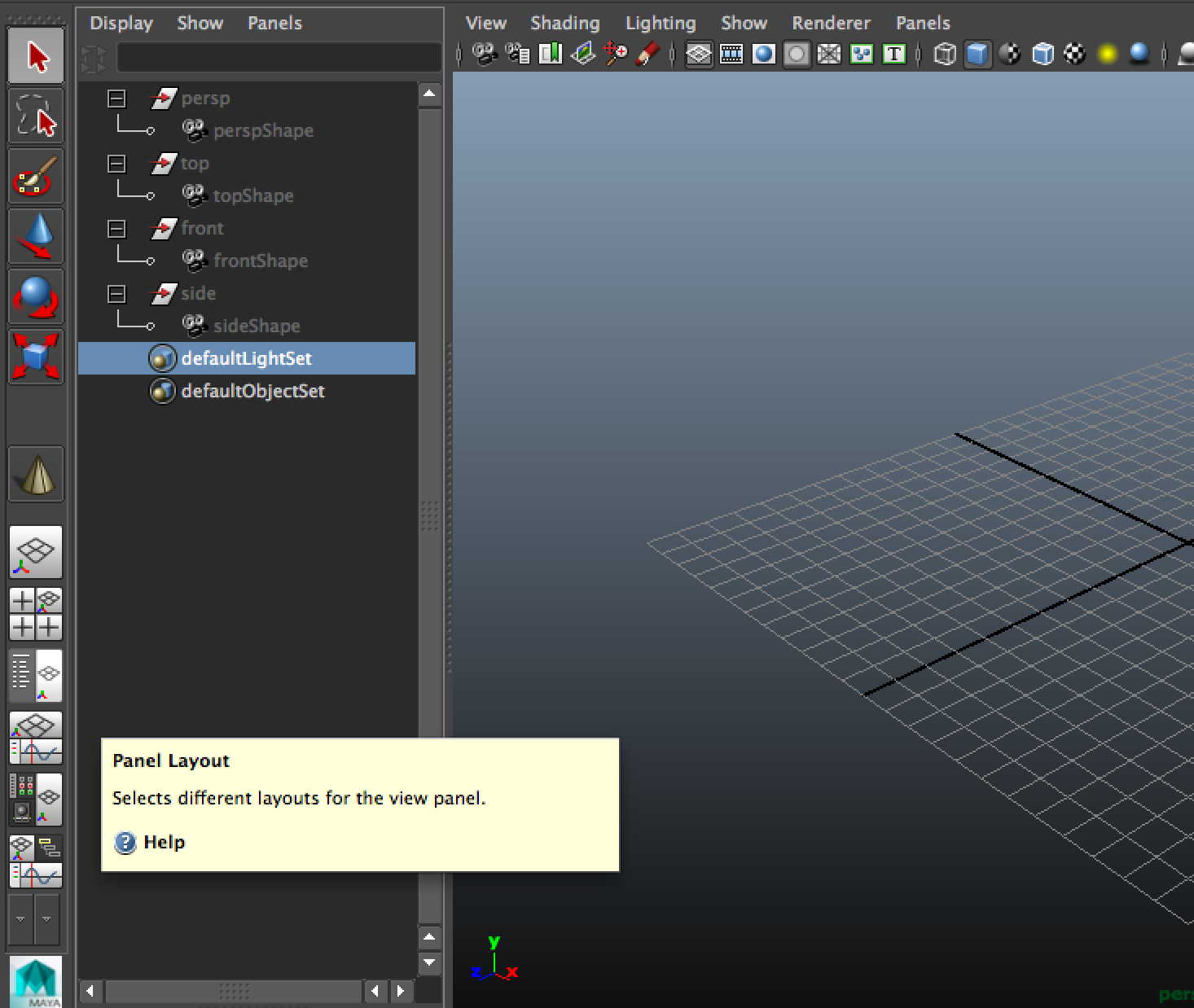Click the select camera icon in viewport toolbar
Viewport: 1194px width, 1008px height.
[485, 55]
